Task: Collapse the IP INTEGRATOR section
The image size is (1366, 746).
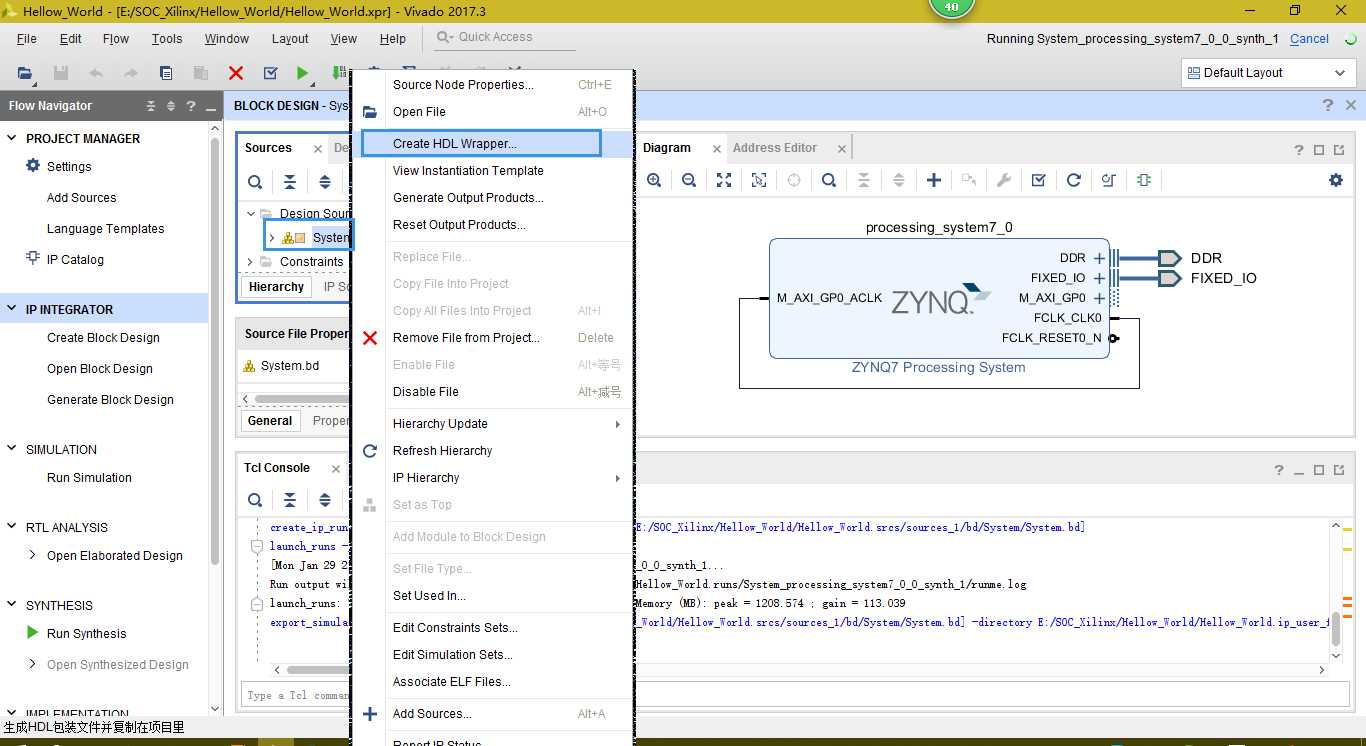Action: pyautogui.click(x=12, y=310)
